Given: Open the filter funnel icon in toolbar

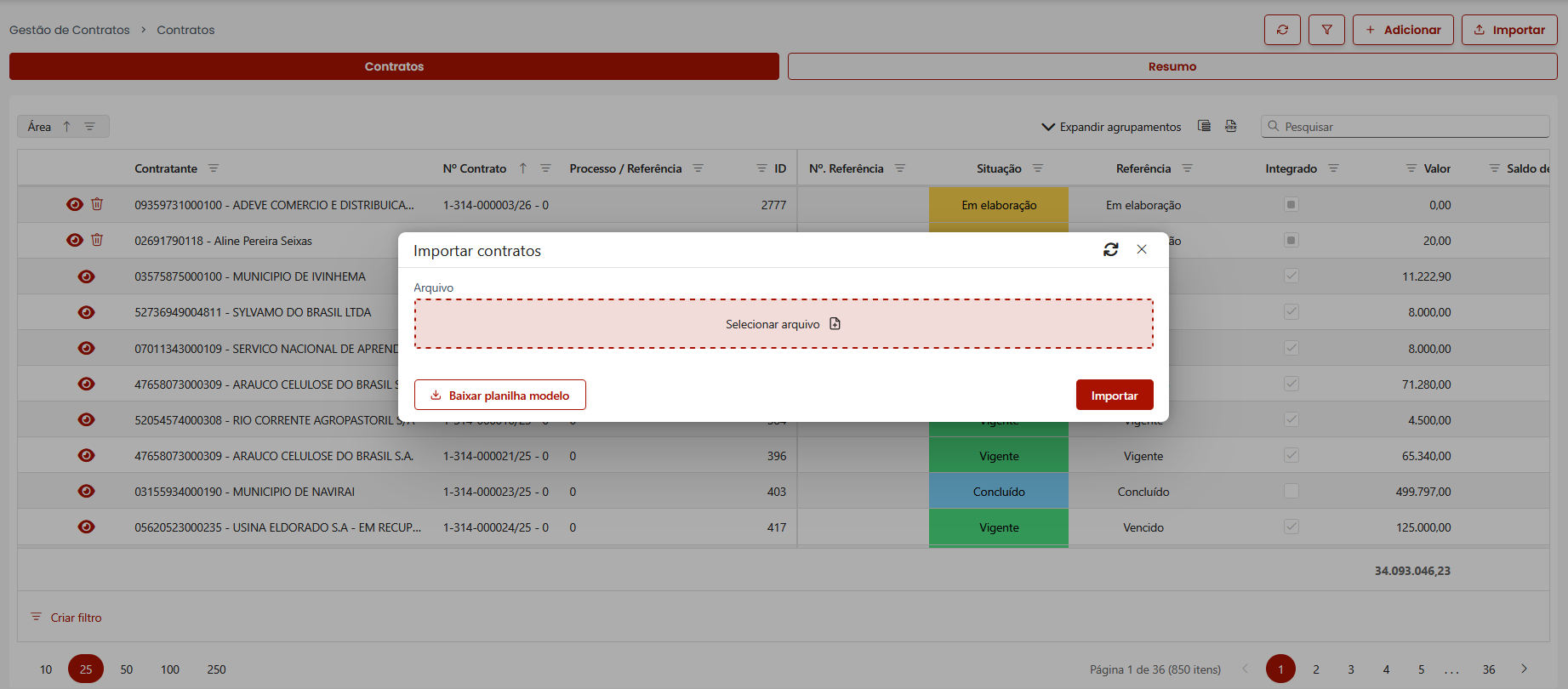Looking at the screenshot, I should point(1326,30).
